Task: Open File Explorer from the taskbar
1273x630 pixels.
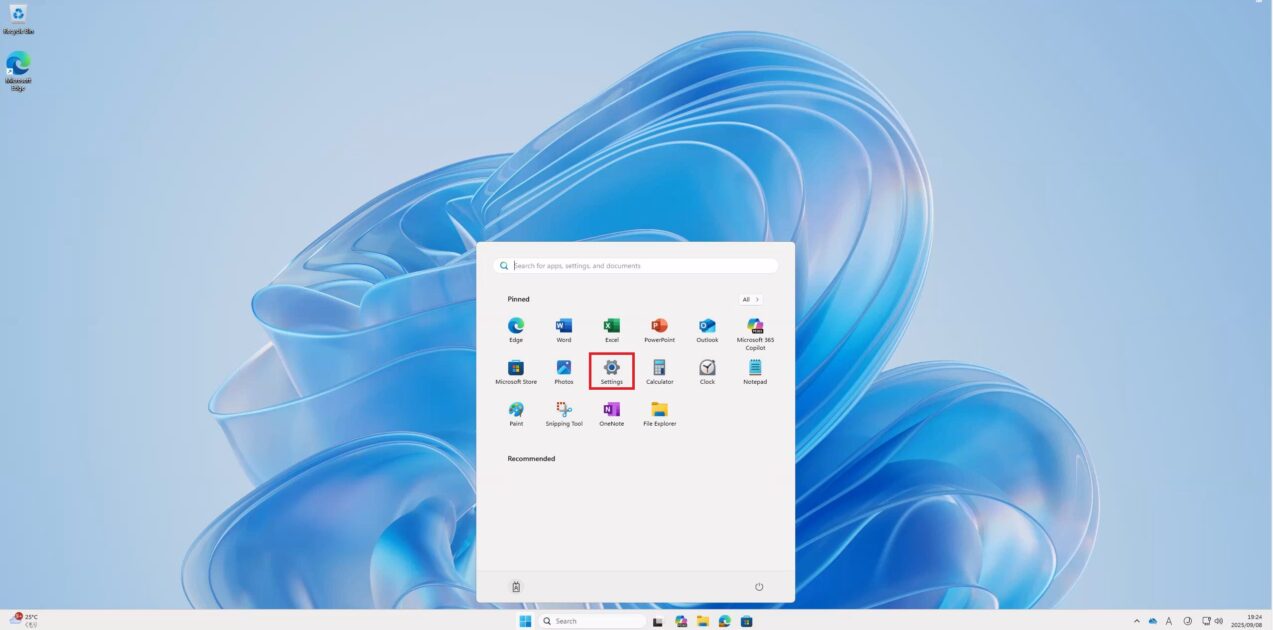Action: (703, 621)
